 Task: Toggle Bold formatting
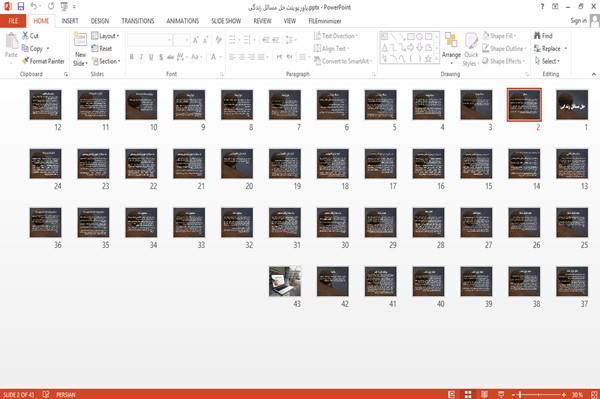pyautogui.click(x=132, y=57)
